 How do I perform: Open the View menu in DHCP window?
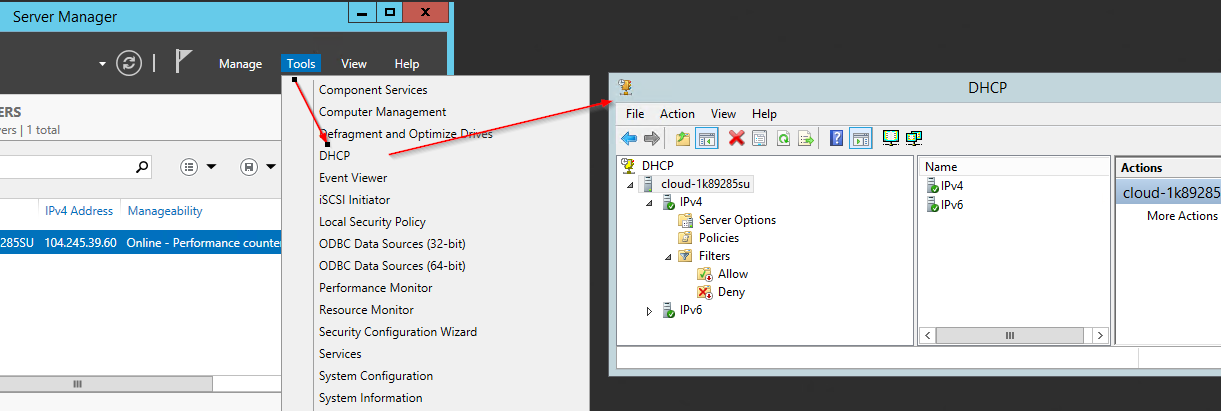723,114
